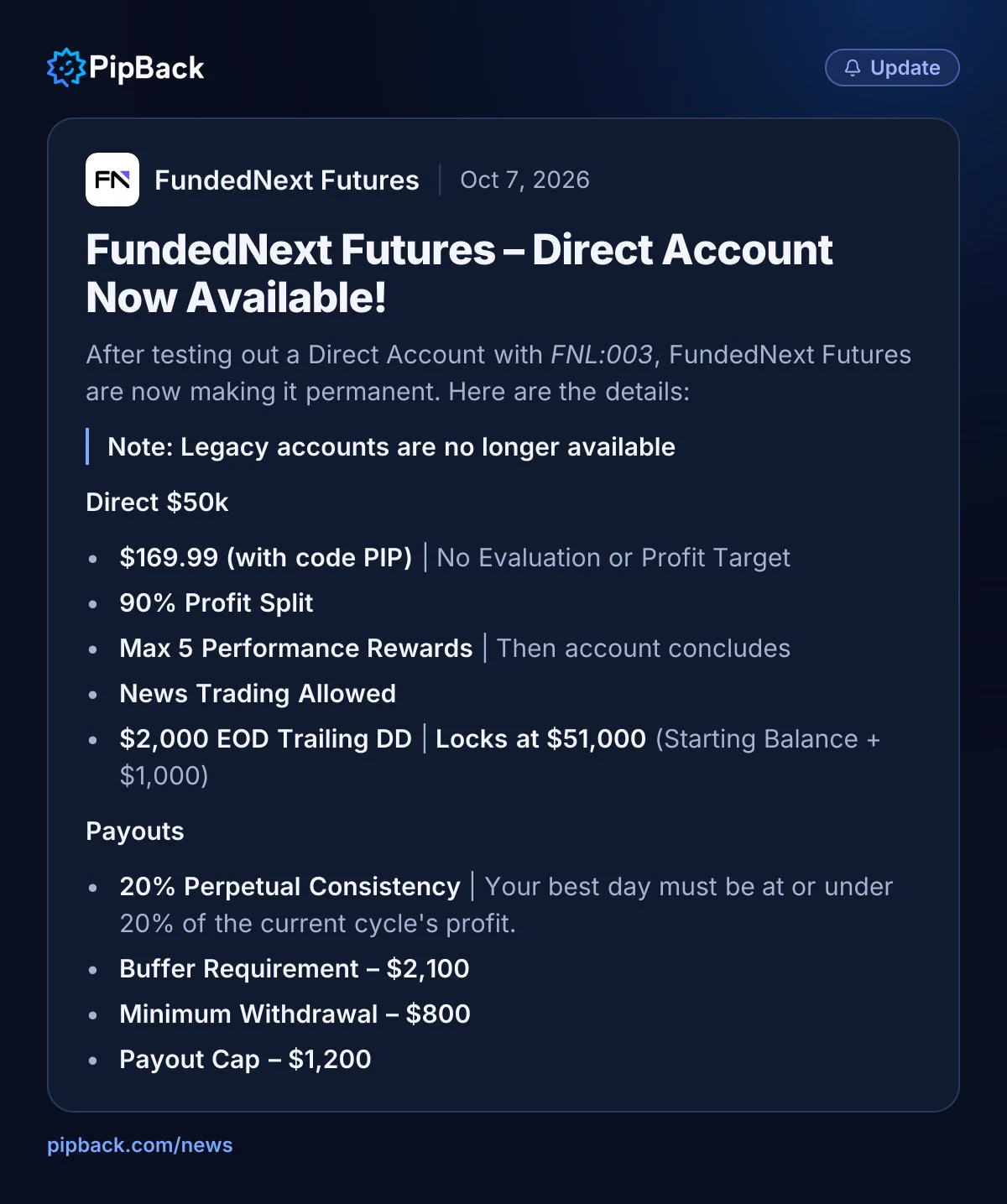Screen dimensions: 1007x1204
Task: Select the FundedNext Futures publisher name
Action: (287, 180)
